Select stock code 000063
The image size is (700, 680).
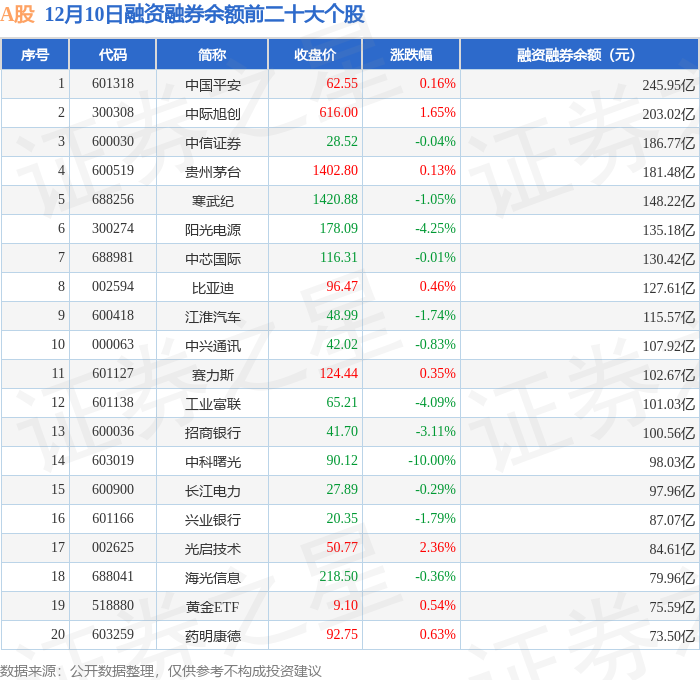coord(113,345)
